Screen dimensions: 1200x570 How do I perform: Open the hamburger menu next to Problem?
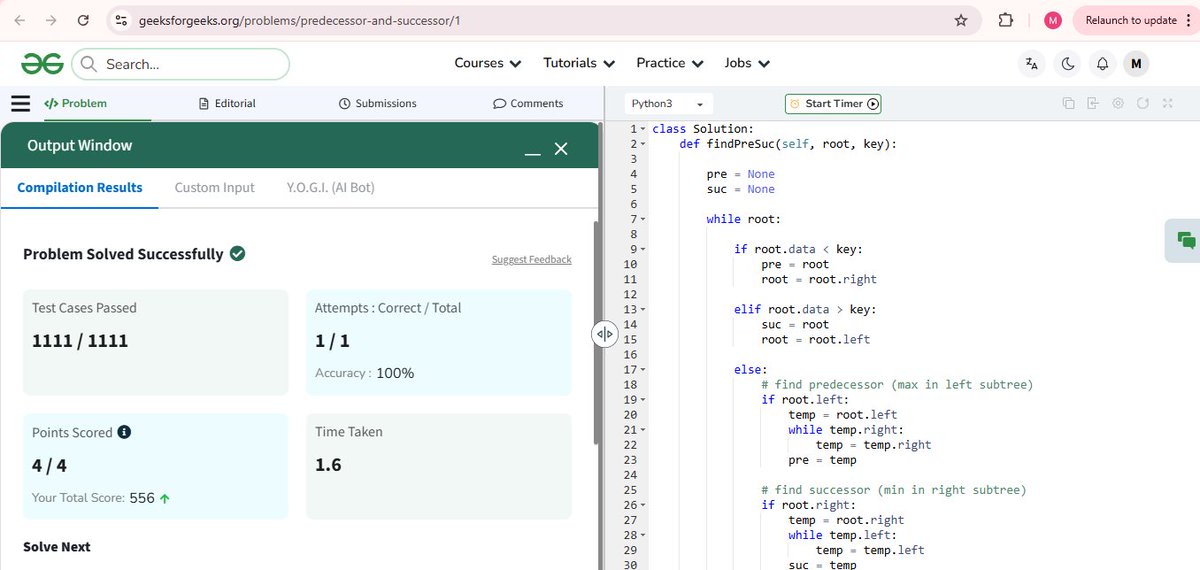click(x=20, y=103)
